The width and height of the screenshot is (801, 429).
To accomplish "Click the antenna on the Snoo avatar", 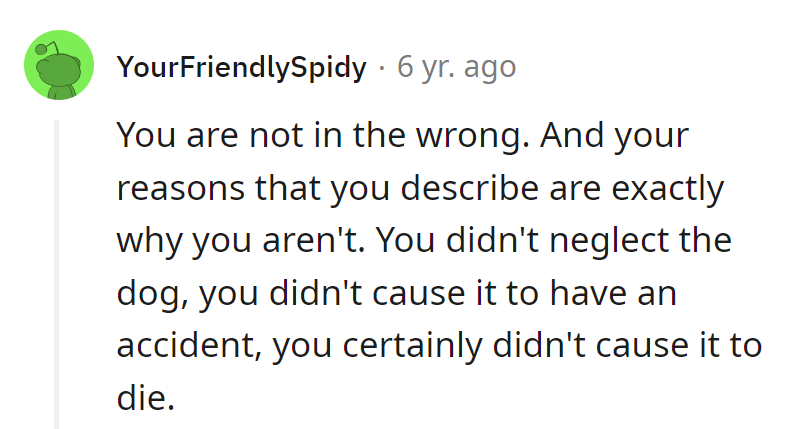I will pyautogui.click(x=44, y=47).
